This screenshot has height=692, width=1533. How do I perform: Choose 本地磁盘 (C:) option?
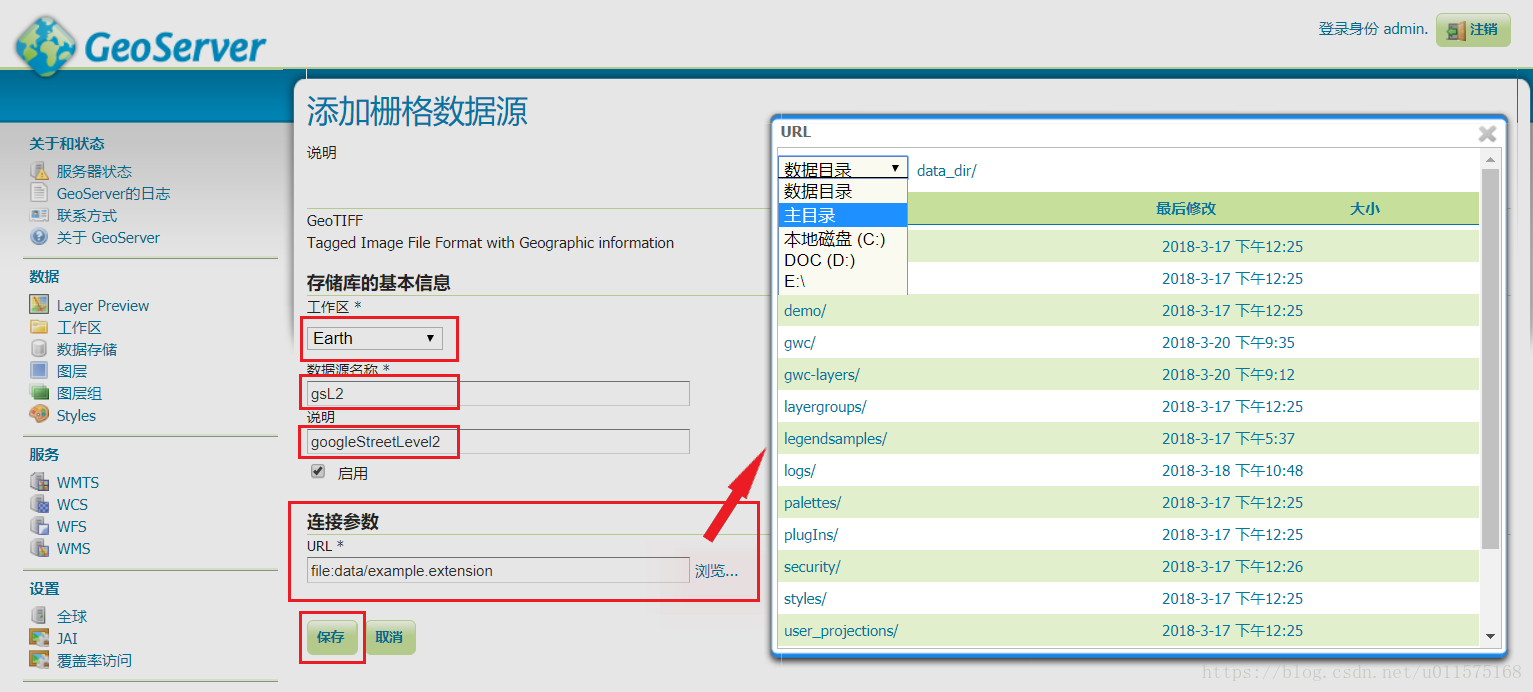(842, 239)
